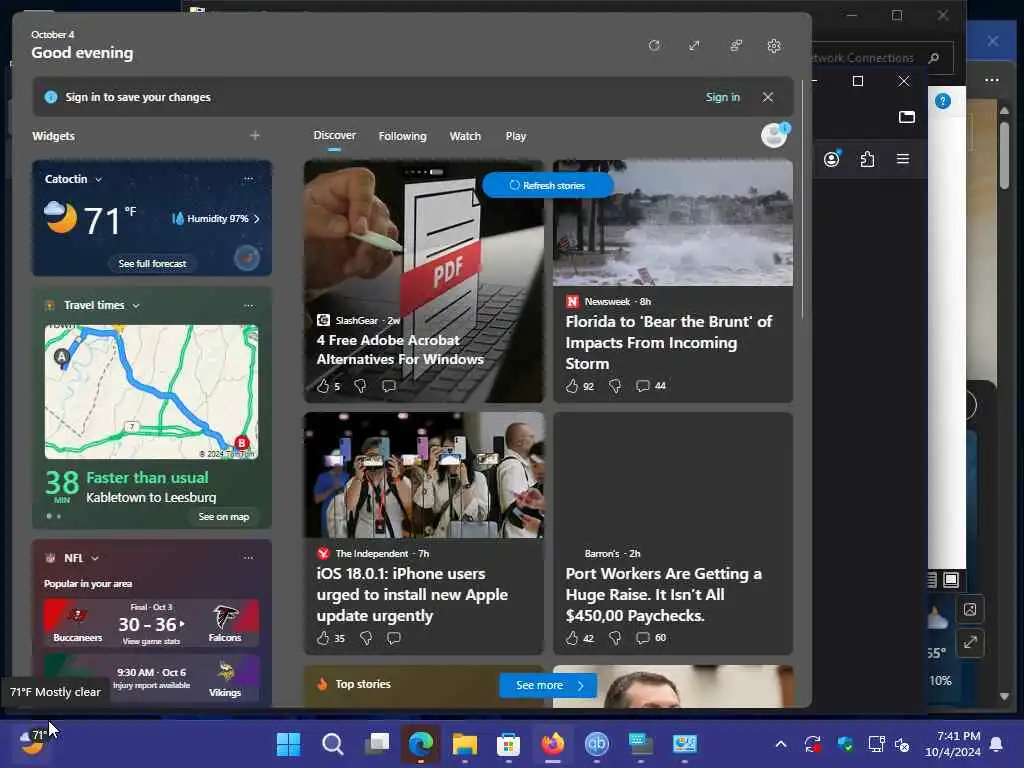Add a new widget with plus icon
The height and width of the screenshot is (768, 1024).
click(255, 135)
